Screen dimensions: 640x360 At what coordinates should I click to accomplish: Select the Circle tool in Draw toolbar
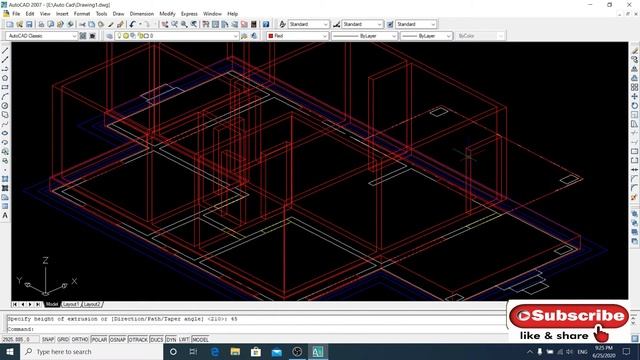pyautogui.click(x=5, y=106)
